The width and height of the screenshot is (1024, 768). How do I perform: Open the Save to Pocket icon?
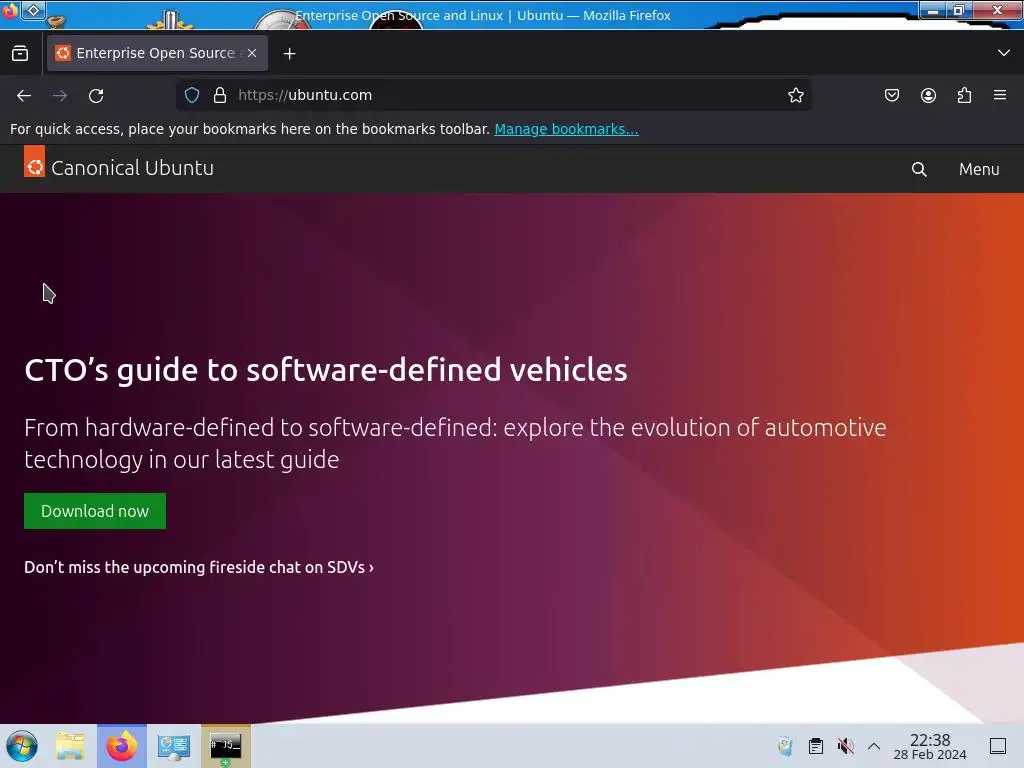[x=892, y=95]
